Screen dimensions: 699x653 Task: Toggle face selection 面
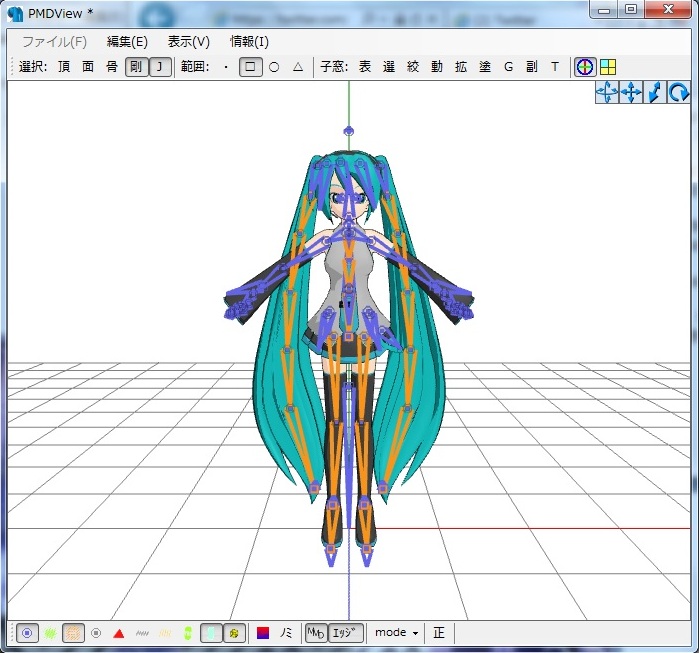[x=88, y=67]
